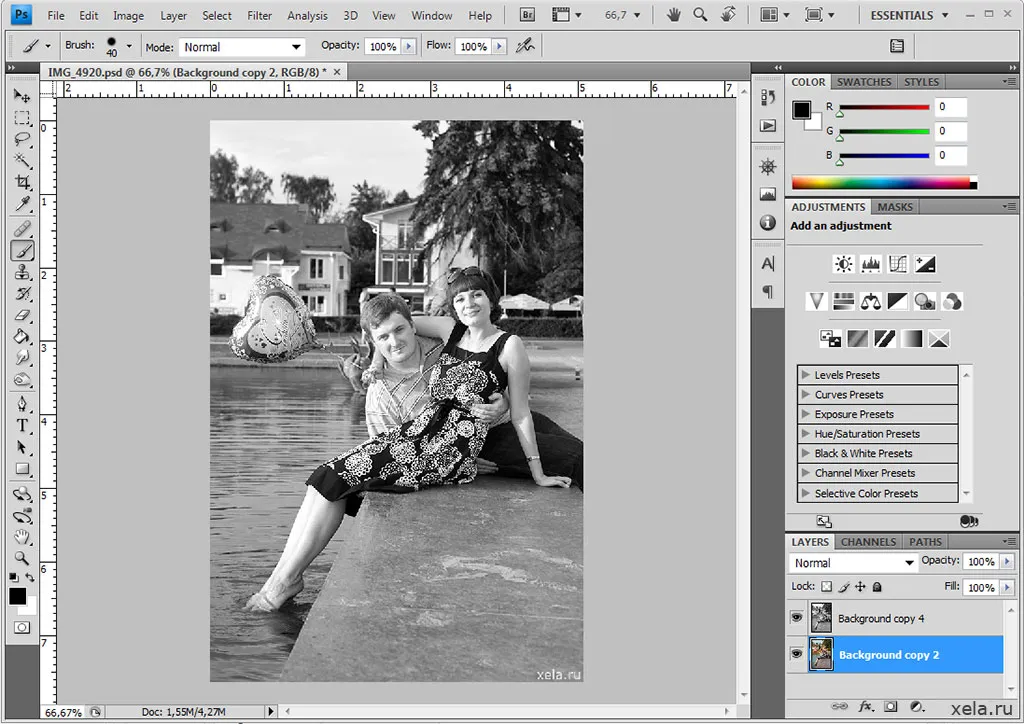Toggle Quick Mask mode
The height and width of the screenshot is (724, 1024).
coord(22,627)
